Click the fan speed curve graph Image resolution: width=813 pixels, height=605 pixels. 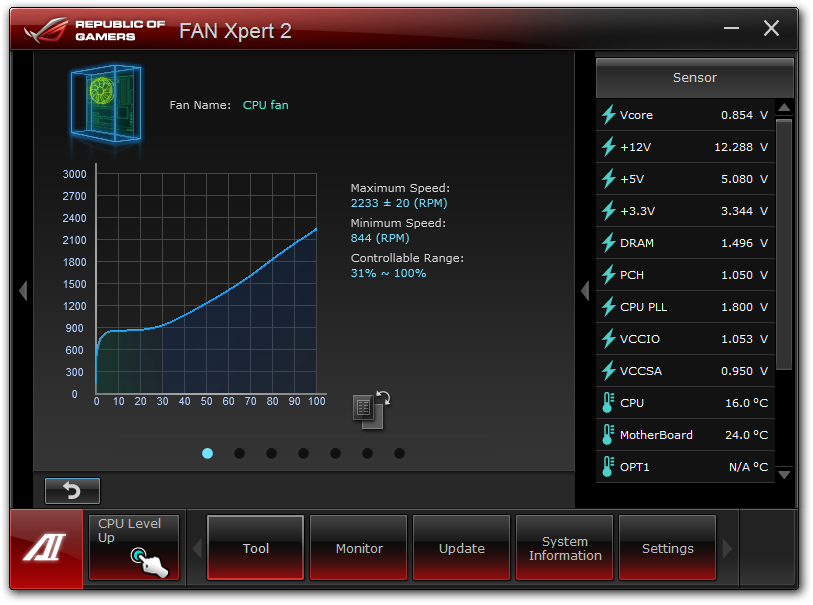[206, 284]
